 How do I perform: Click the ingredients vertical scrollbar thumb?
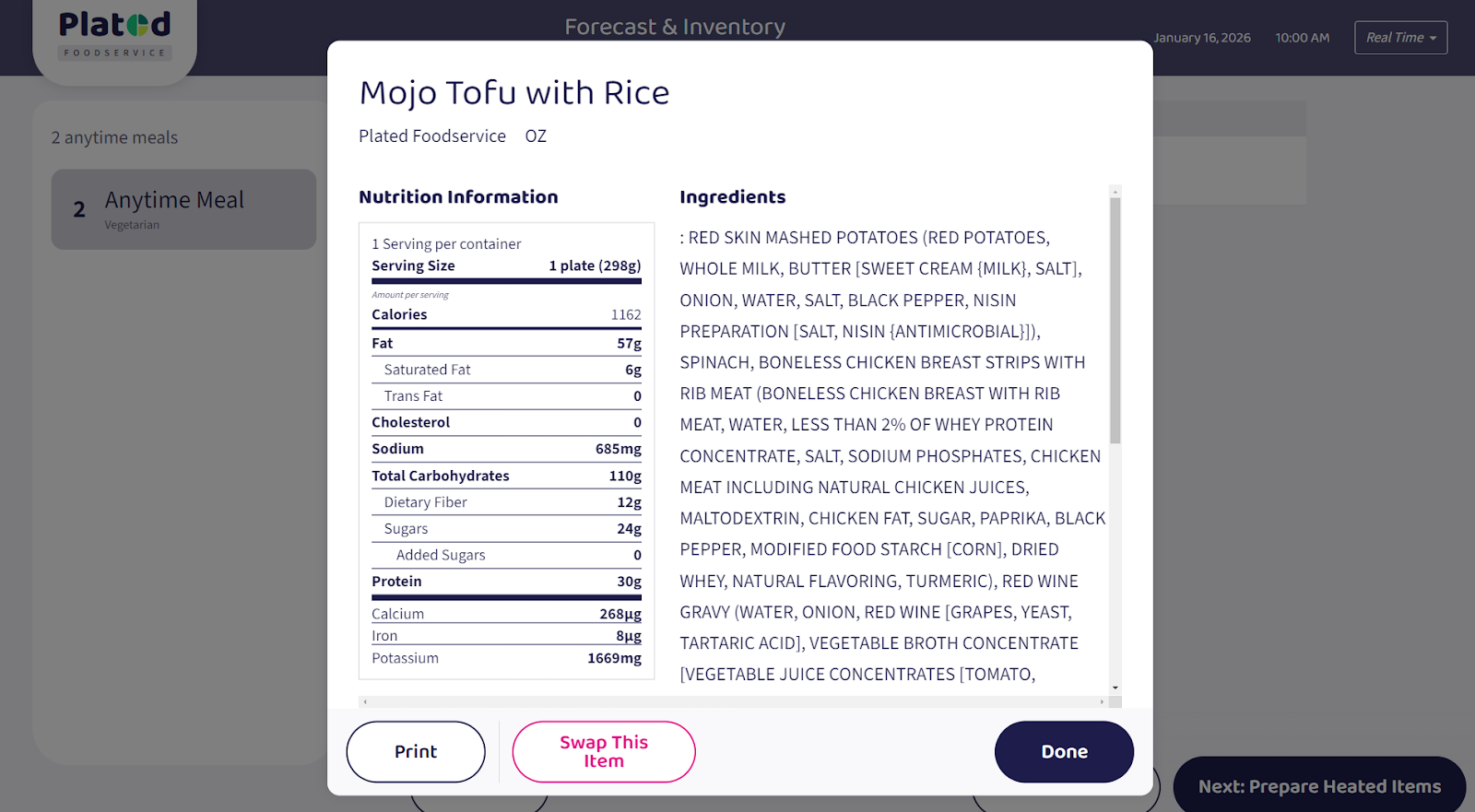(1115, 318)
